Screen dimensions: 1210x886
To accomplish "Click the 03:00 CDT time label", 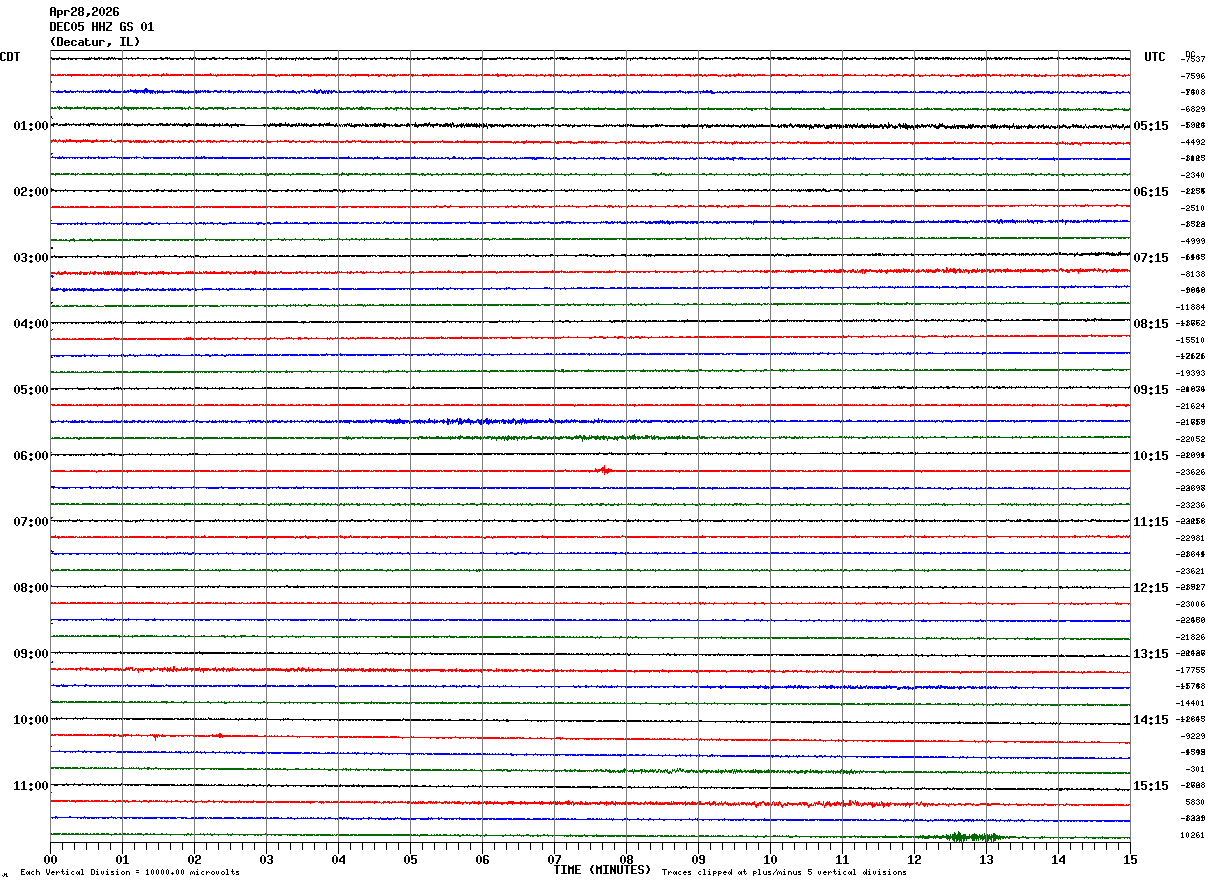I will pyautogui.click(x=31, y=258).
